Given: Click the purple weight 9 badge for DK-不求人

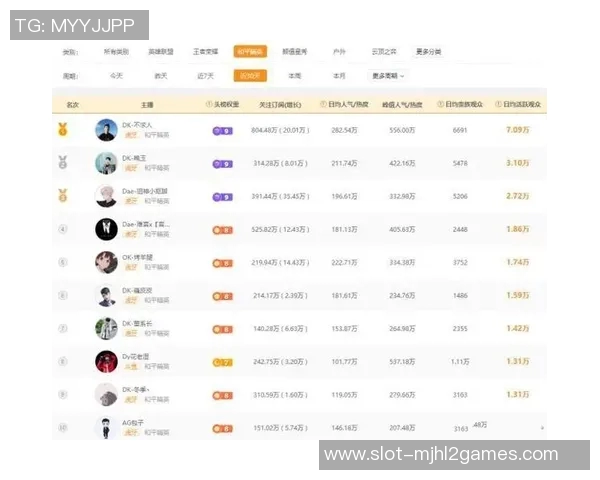Looking at the screenshot, I should click(223, 131).
